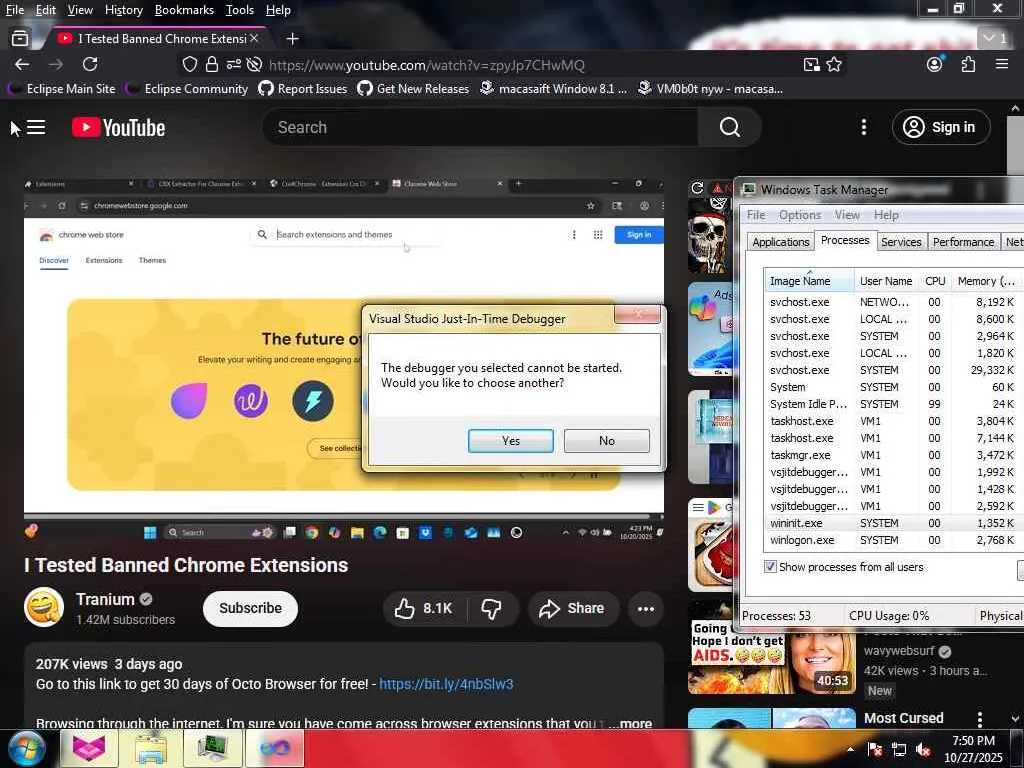Click No in Just-In-Time Debugger dialog

tap(607, 441)
